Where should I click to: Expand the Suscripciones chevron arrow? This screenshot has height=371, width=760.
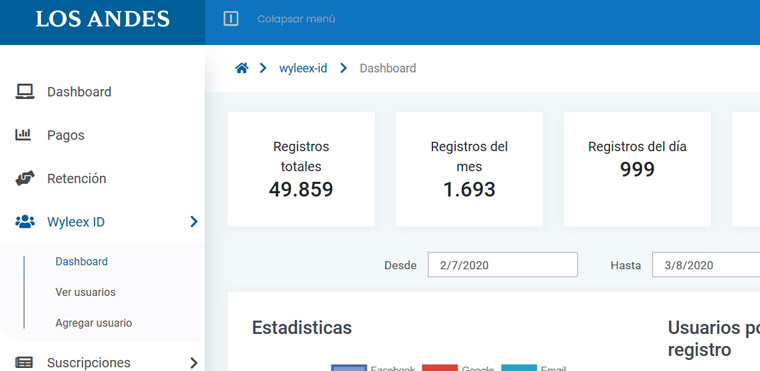[x=194, y=363]
